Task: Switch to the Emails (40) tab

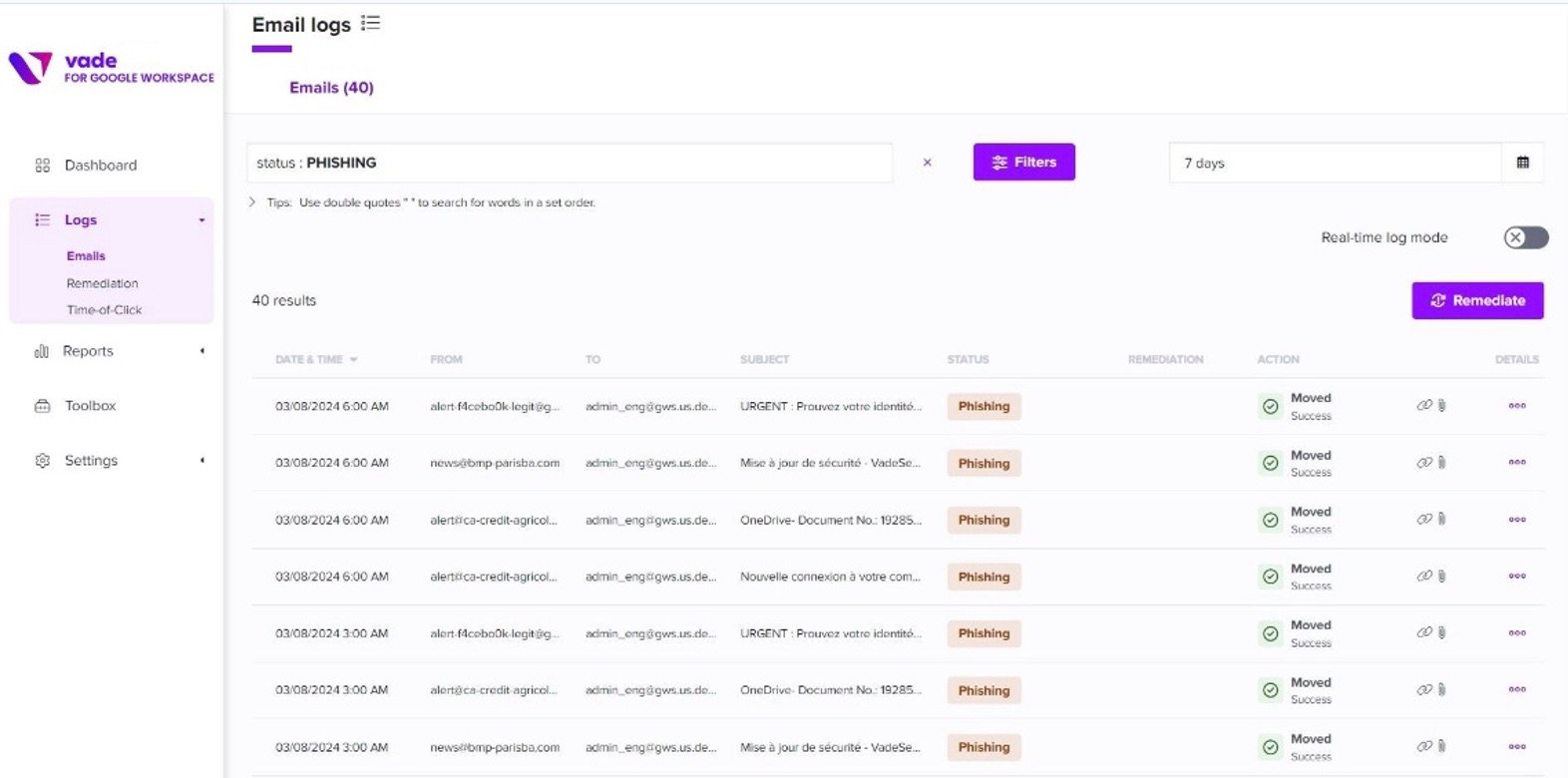Action: (x=332, y=88)
